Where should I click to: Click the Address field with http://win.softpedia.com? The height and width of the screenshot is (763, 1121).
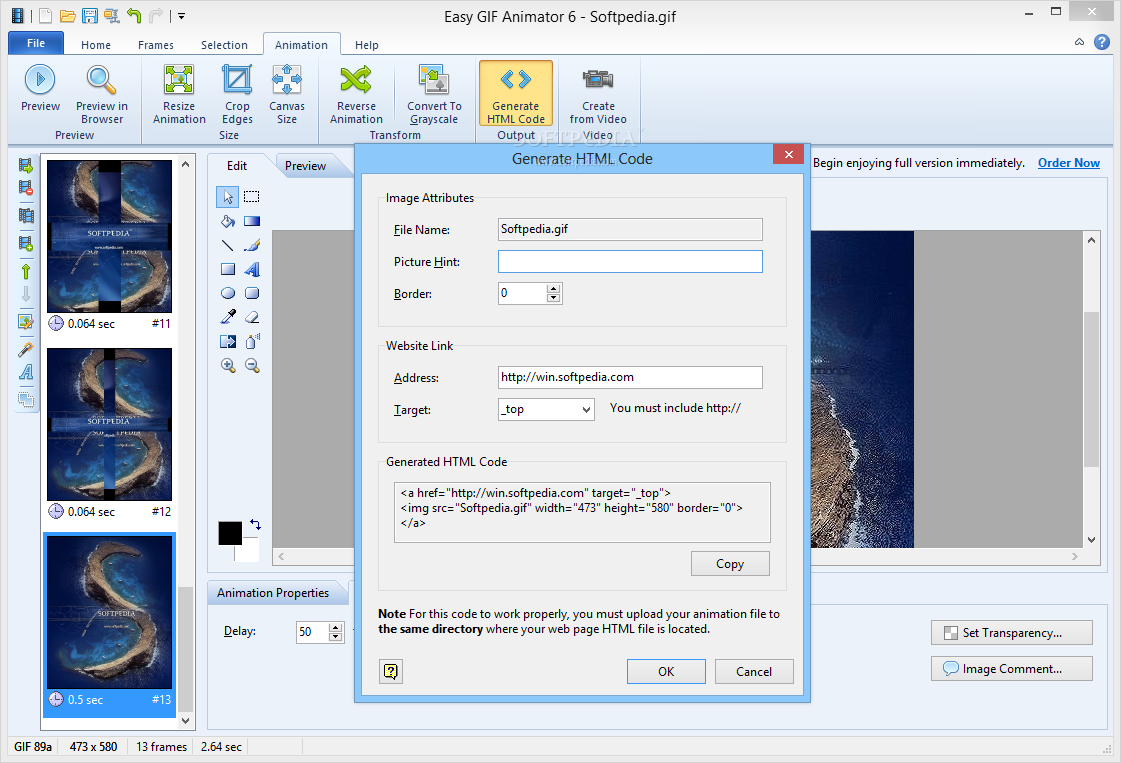click(630, 378)
